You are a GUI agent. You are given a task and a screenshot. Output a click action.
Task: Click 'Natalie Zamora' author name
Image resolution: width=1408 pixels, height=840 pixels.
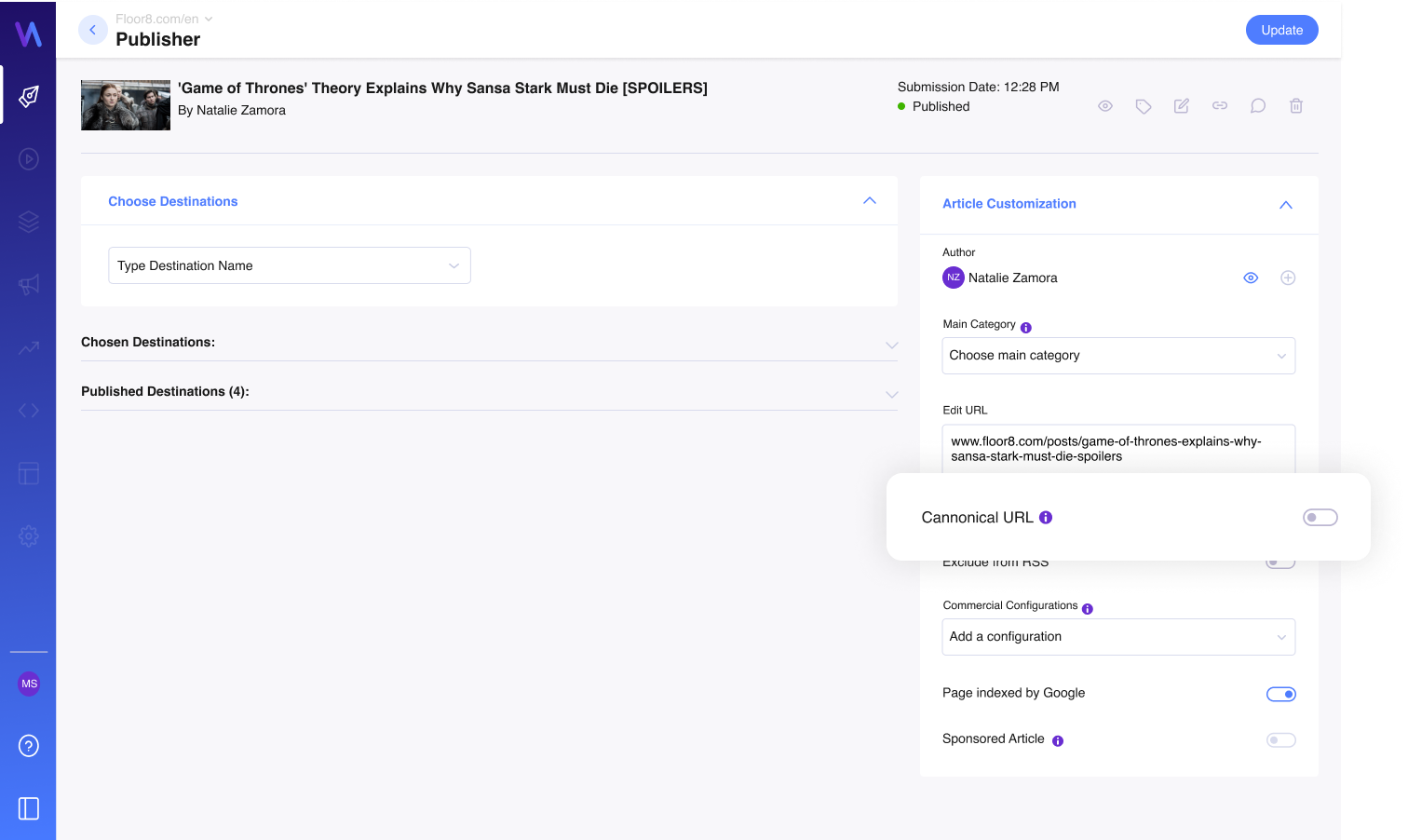1012,278
